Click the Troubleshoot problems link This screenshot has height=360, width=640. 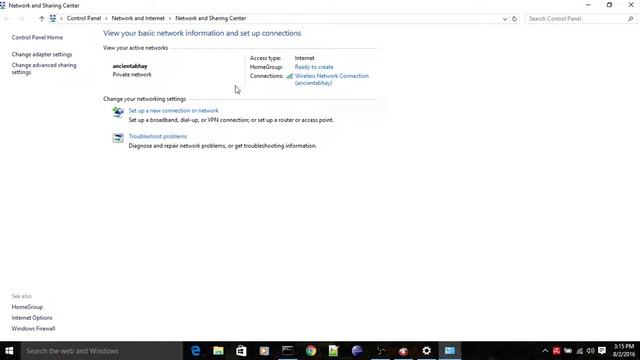158,136
